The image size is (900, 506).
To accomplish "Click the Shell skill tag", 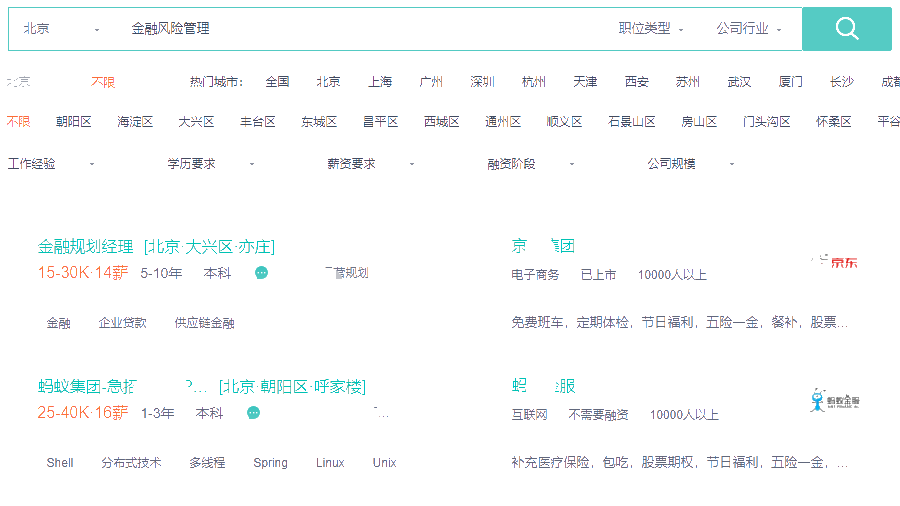I will tap(60, 463).
